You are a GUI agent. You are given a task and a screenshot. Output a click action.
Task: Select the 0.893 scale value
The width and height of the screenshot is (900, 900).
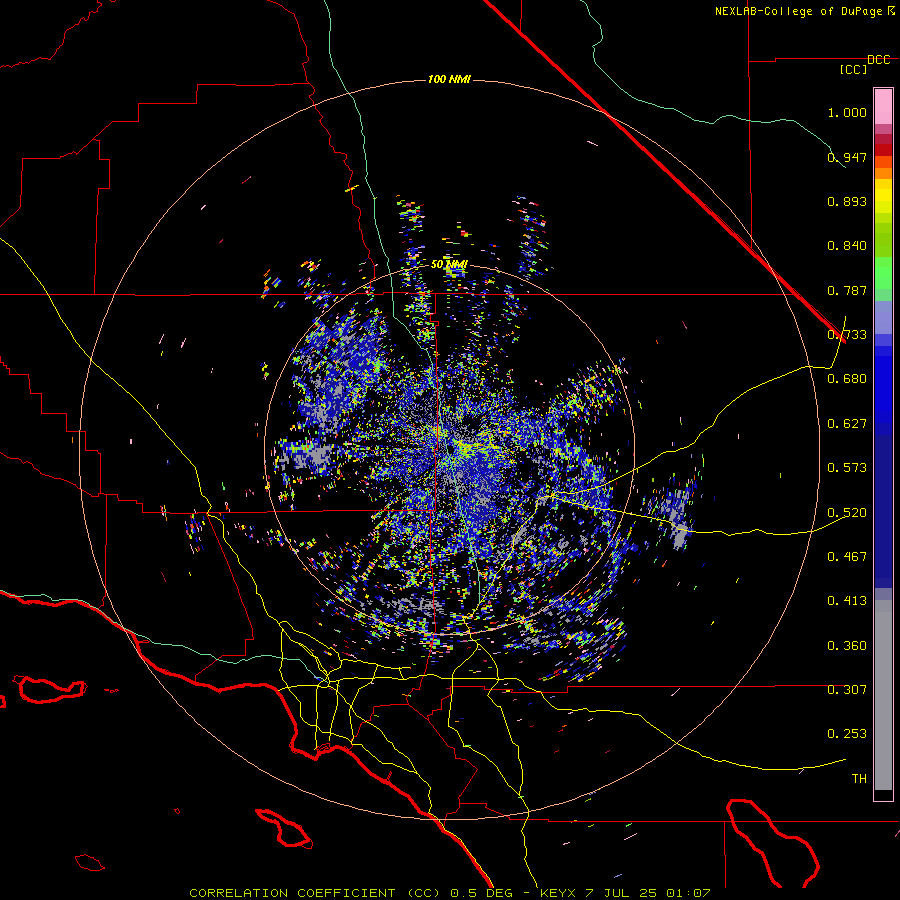pyautogui.click(x=847, y=201)
